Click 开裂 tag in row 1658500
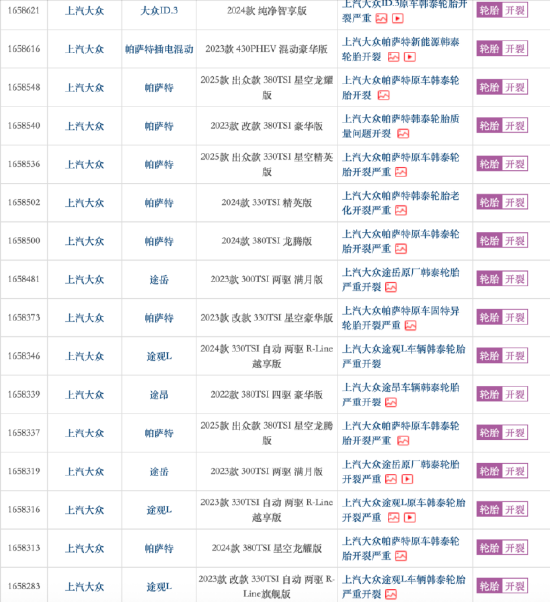Image resolution: width=550 pixels, height=602 pixels. [x=515, y=241]
